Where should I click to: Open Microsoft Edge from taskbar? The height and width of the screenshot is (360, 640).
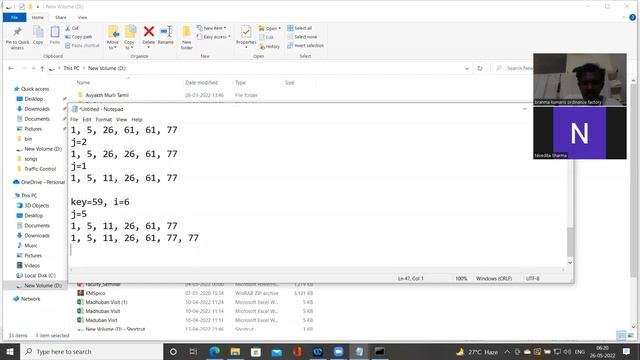214,351
